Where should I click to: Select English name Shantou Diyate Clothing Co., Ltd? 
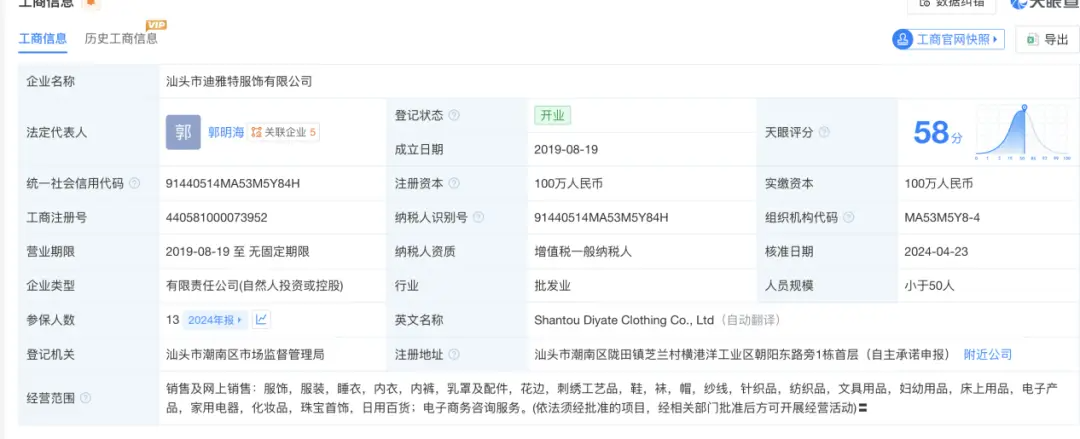(x=623, y=320)
